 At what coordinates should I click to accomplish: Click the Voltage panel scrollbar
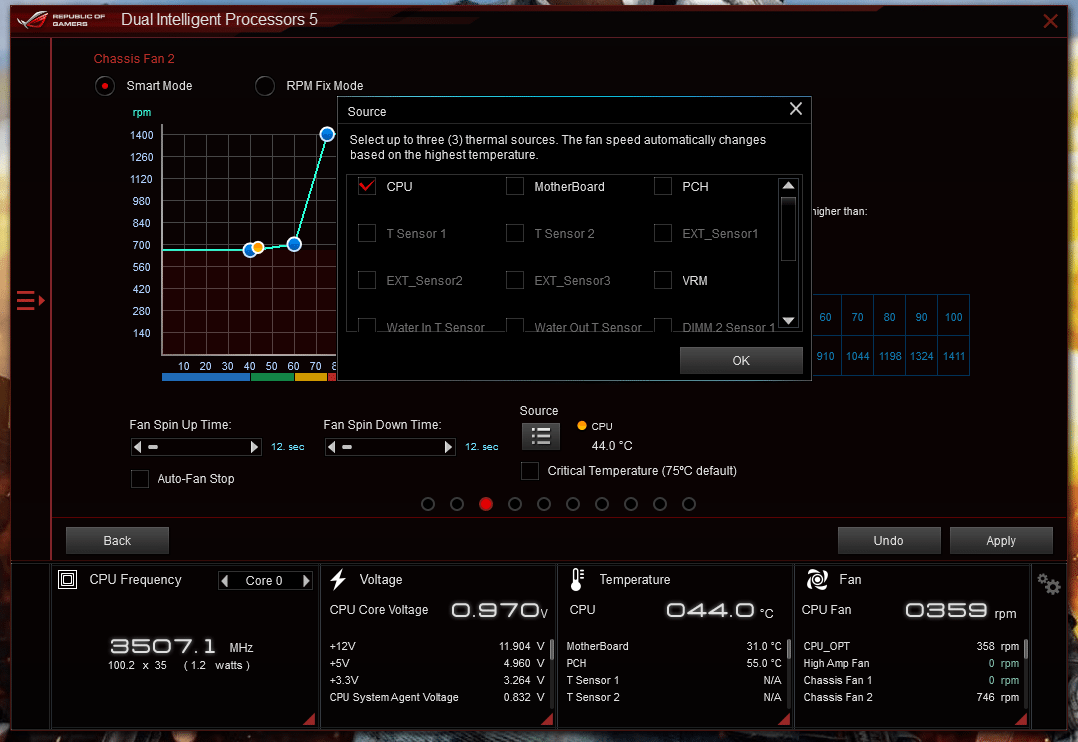pos(551,649)
